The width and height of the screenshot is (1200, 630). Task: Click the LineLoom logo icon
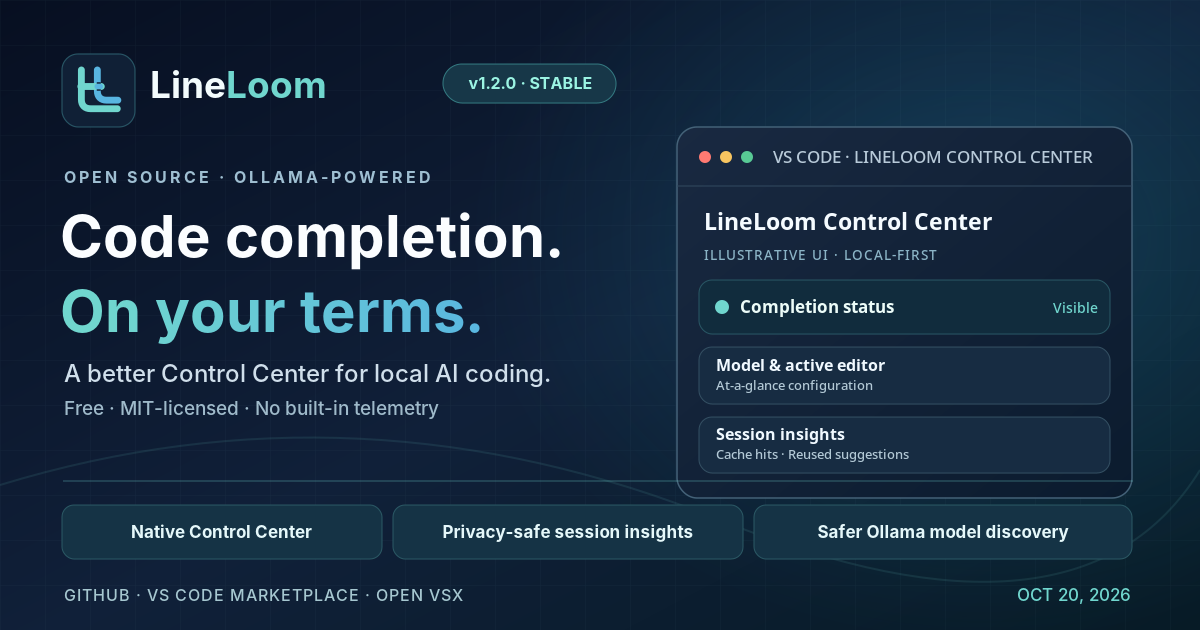click(x=98, y=90)
